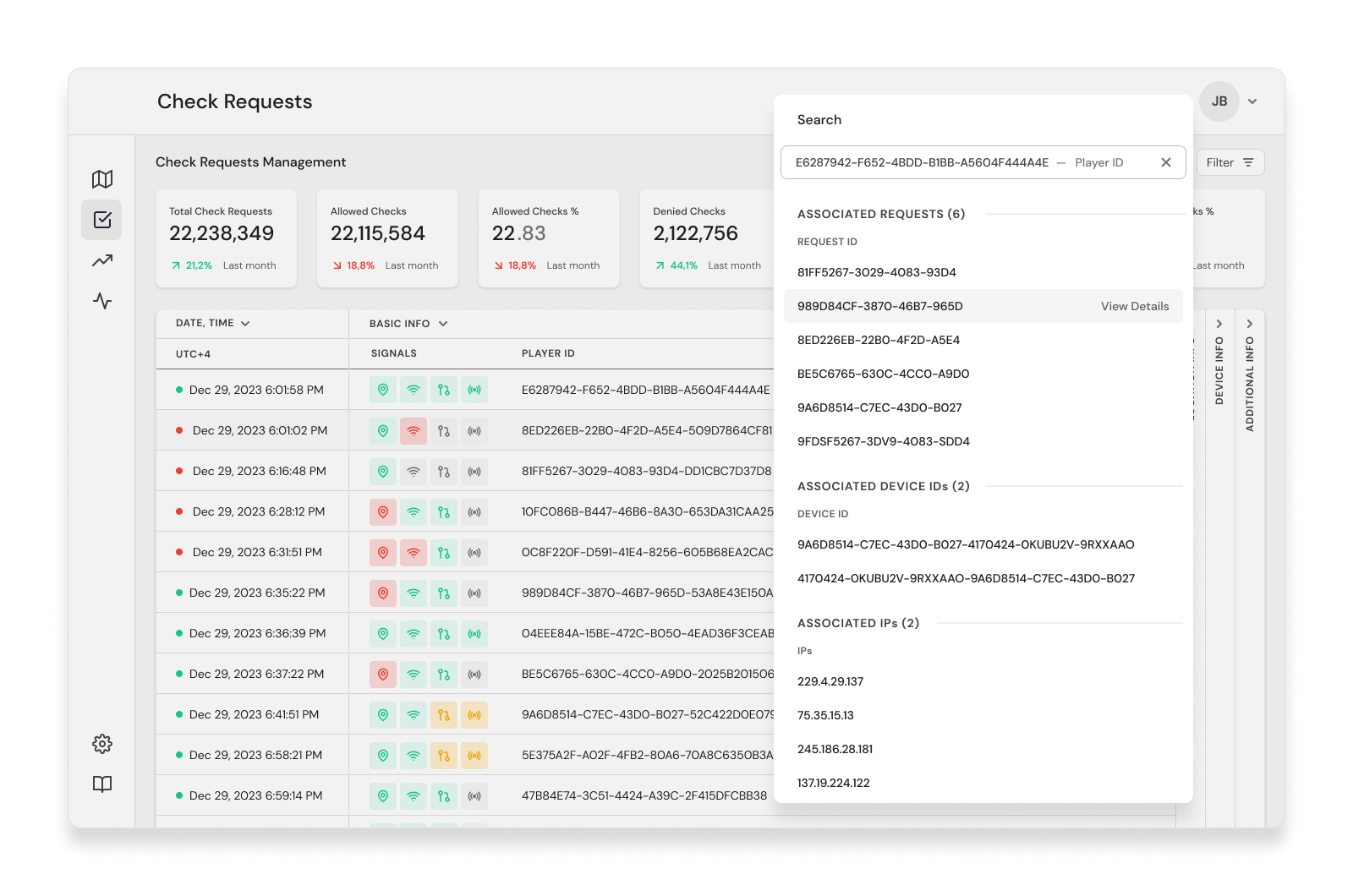The image size is (1353, 896).
Task: Click orange broadcast signal icon on 6:41:51 PM row
Action: pyautogui.click(x=474, y=715)
